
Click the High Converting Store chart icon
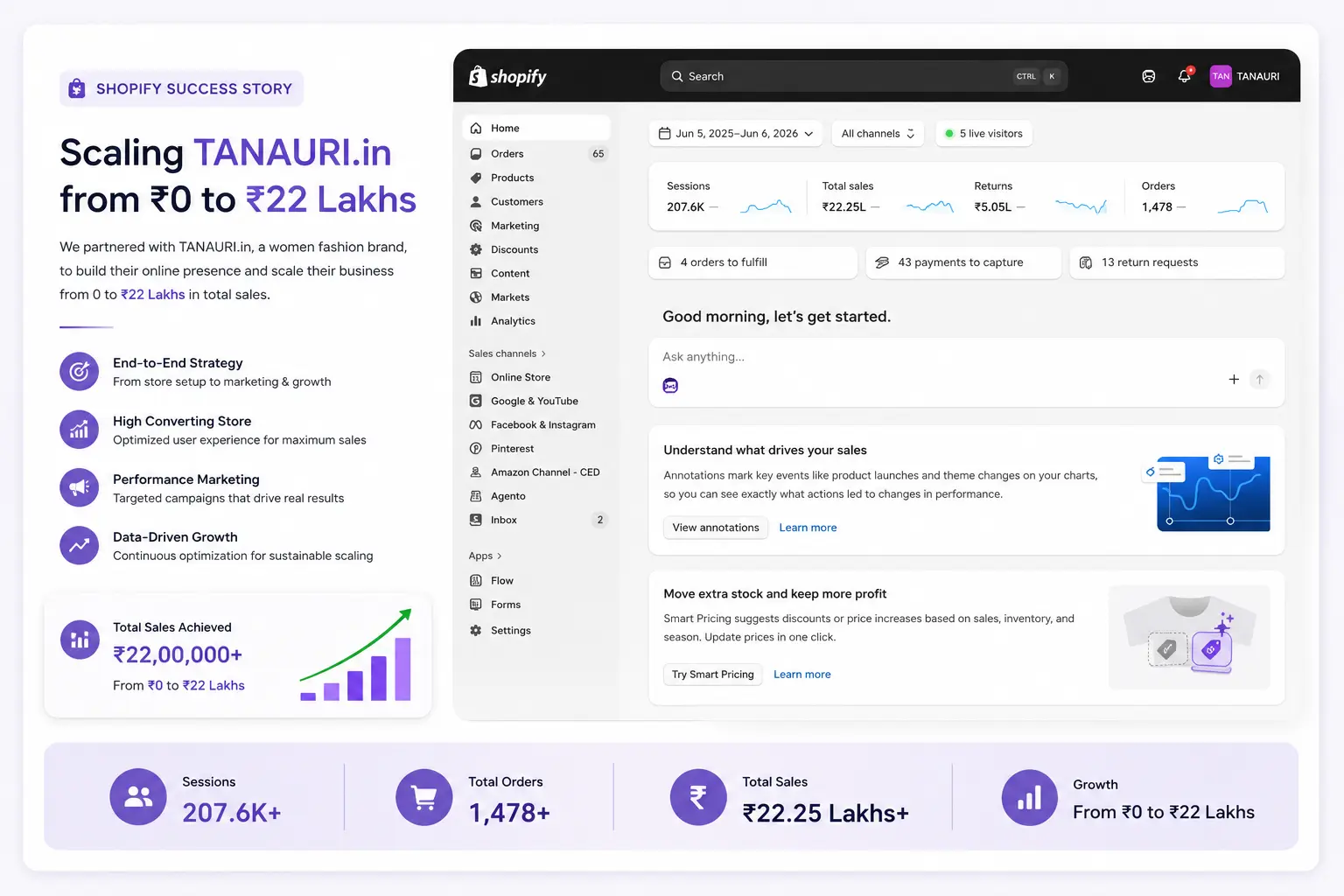click(x=80, y=430)
